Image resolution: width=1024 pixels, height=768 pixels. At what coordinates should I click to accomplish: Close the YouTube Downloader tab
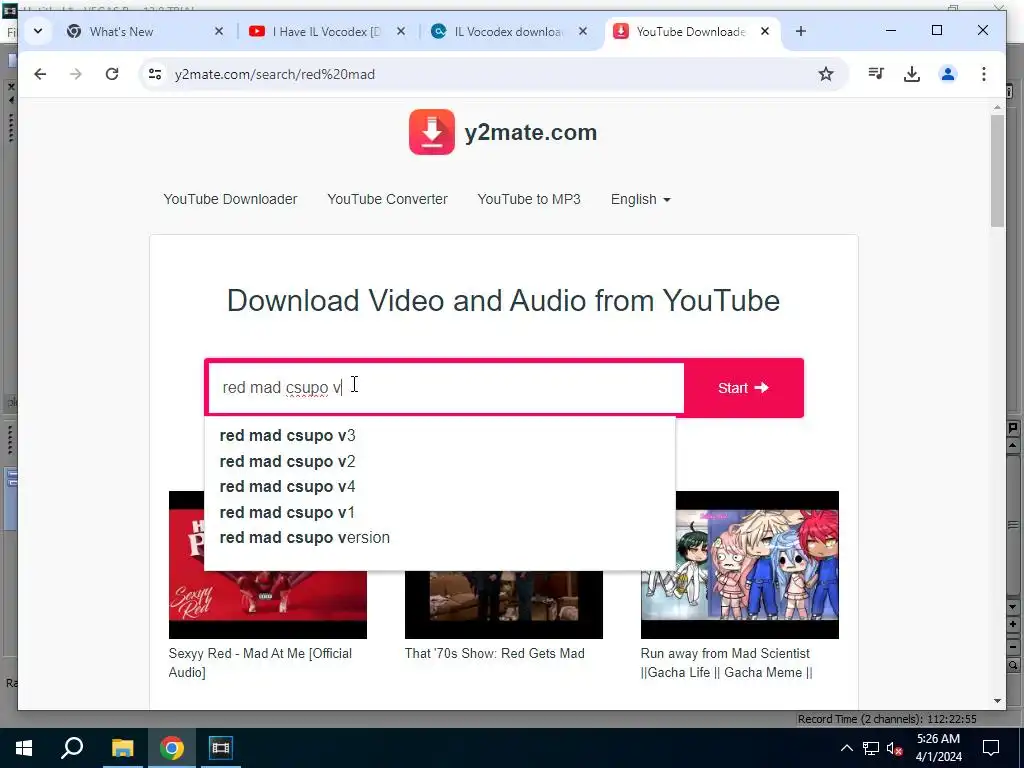coord(765,31)
